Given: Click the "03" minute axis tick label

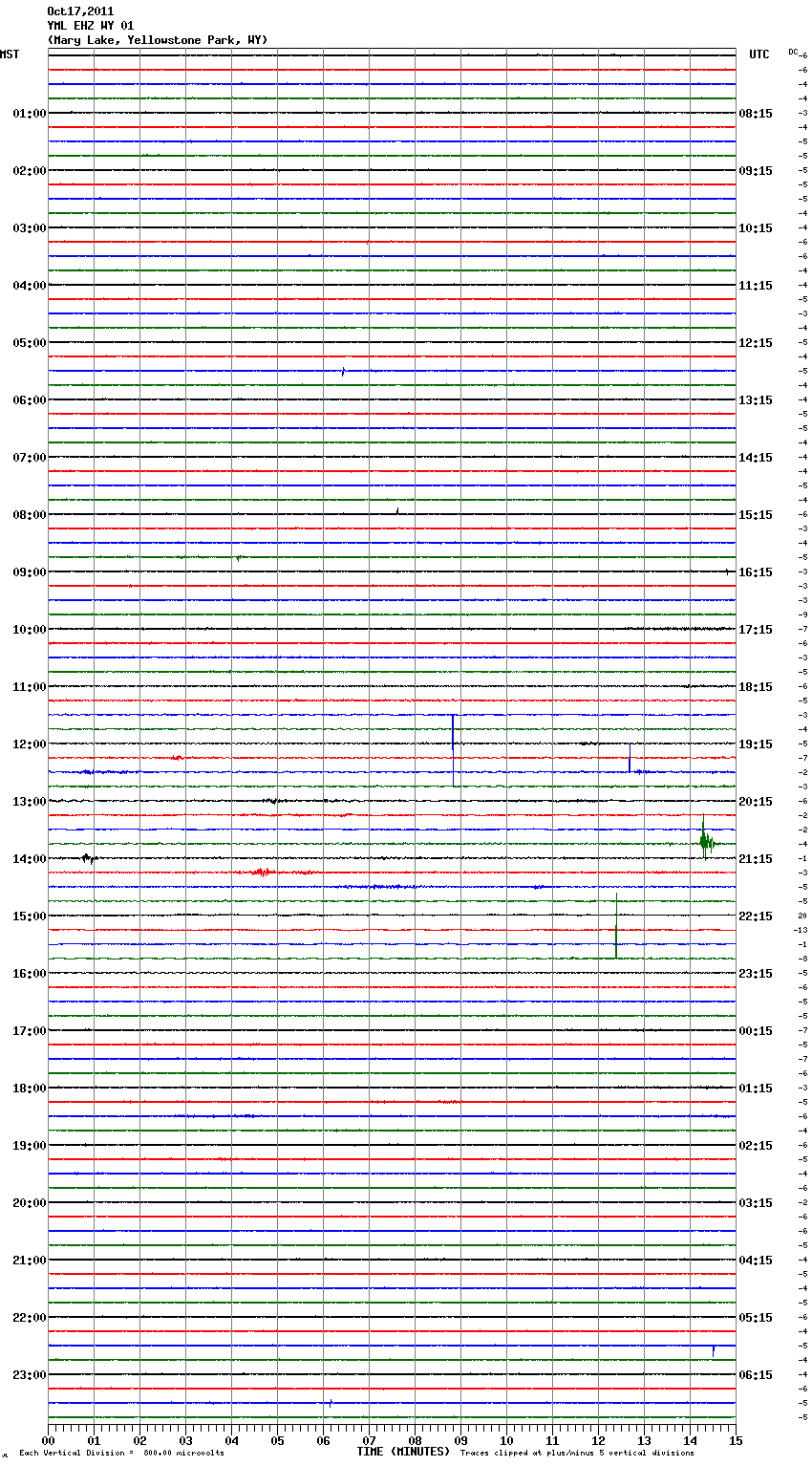Looking at the screenshot, I should [185, 1440].
